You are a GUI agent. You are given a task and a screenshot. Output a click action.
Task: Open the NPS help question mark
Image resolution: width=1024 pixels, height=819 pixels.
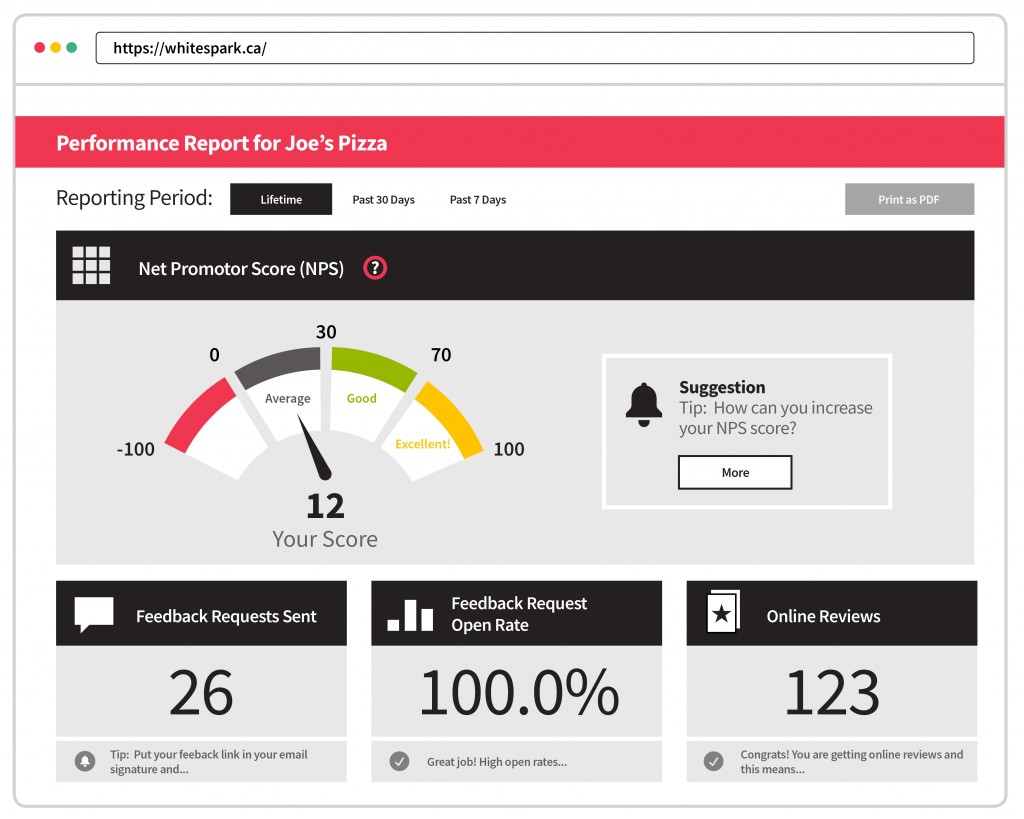pos(375,268)
